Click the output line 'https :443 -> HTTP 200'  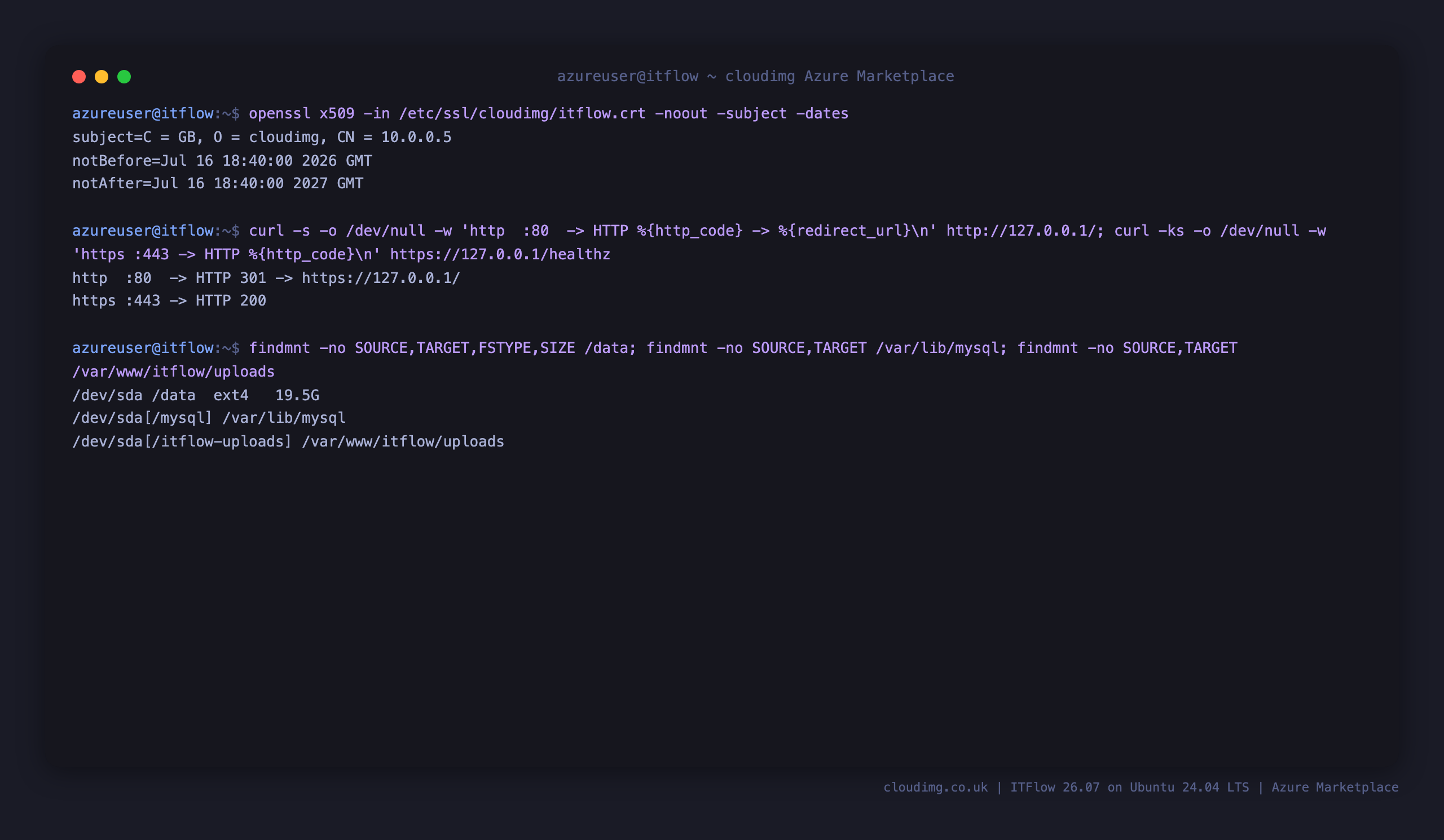169,300
